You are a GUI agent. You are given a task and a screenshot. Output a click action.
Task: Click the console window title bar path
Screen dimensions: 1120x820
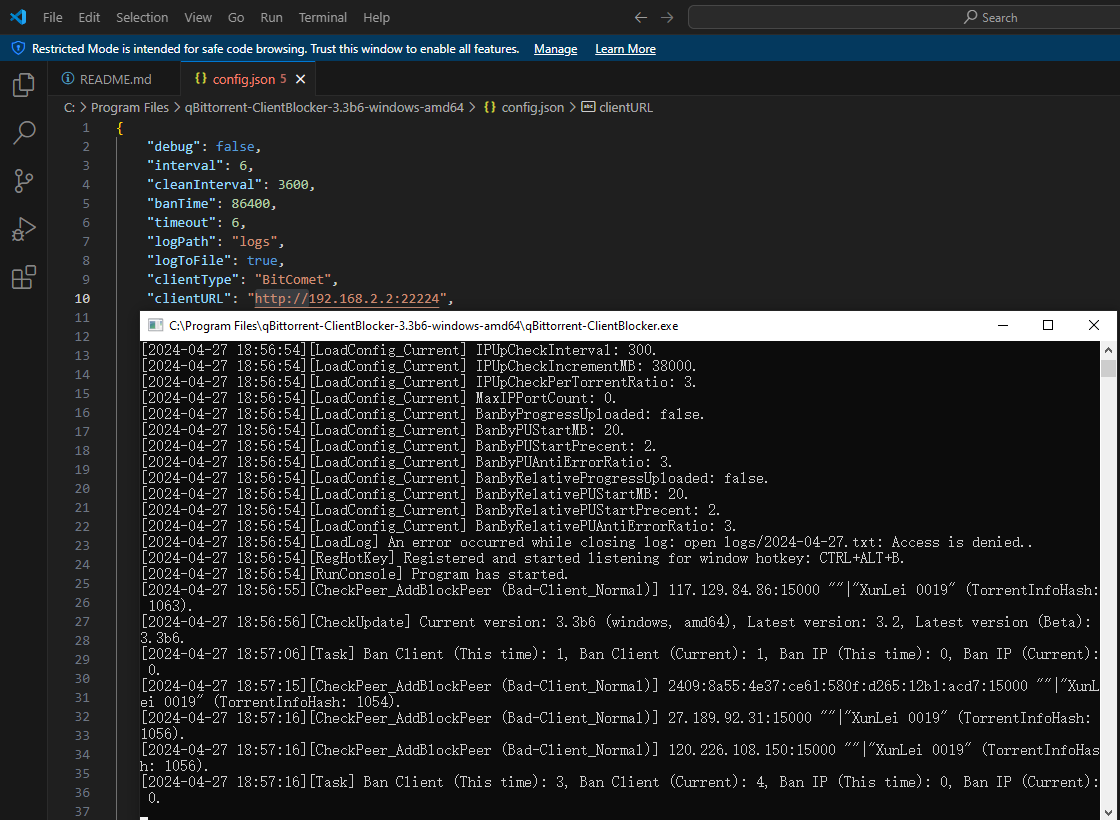(x=424, y=326)
